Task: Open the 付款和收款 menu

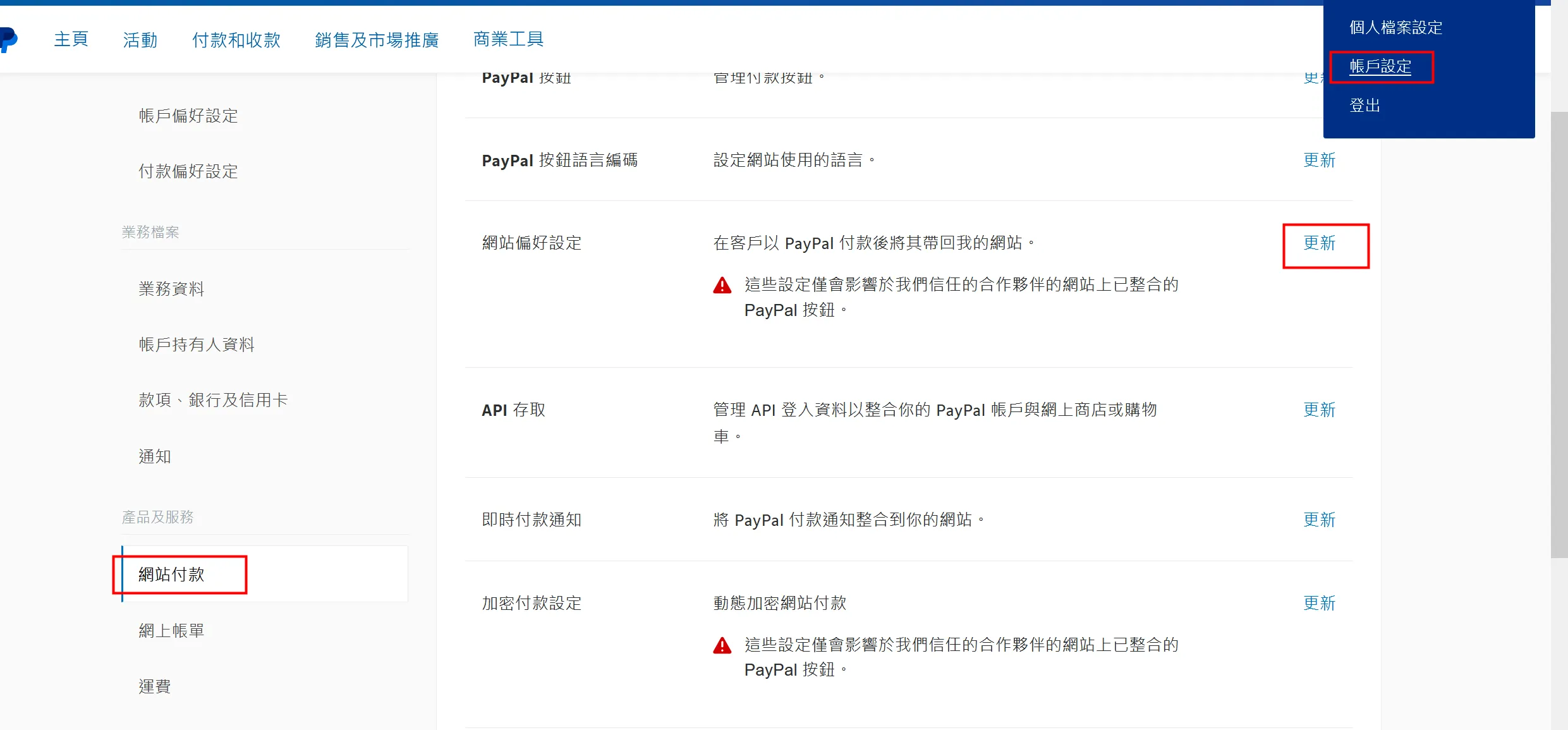Action: pos(236,40)
